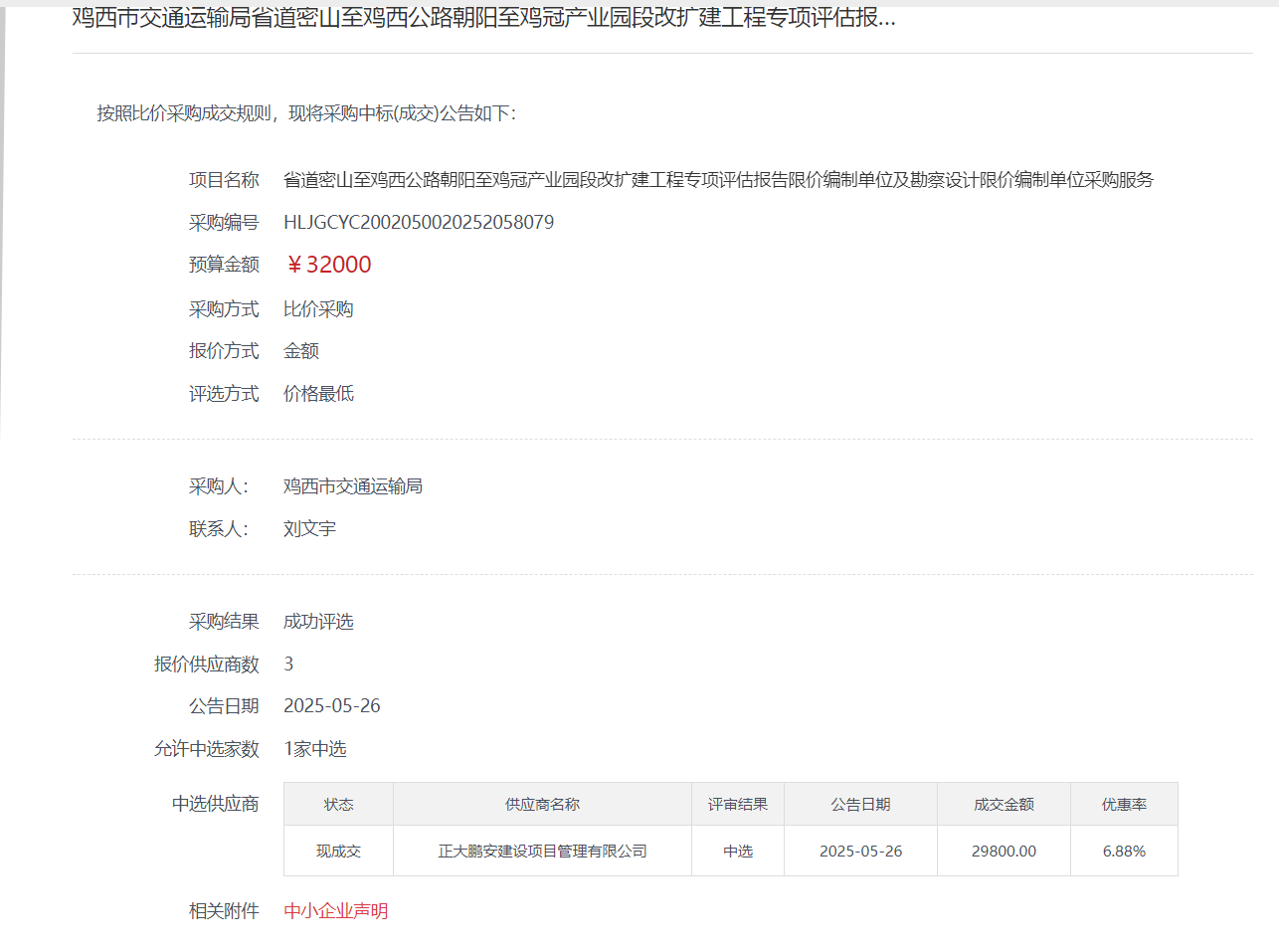Click the 成功评选 procurement result value
The width and height of the screenshot is (1279, 952).
318,622
